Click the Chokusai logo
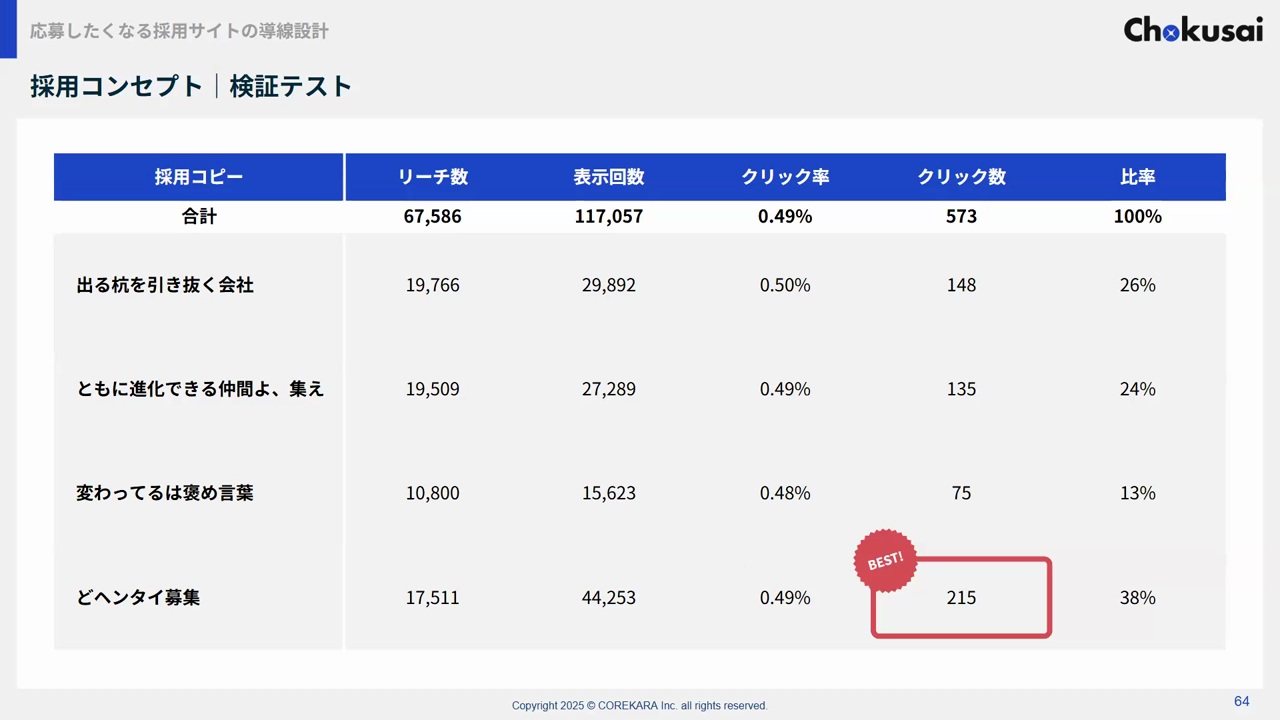The height and width of the screenshot is (720, 1280). coord(1193,29)
